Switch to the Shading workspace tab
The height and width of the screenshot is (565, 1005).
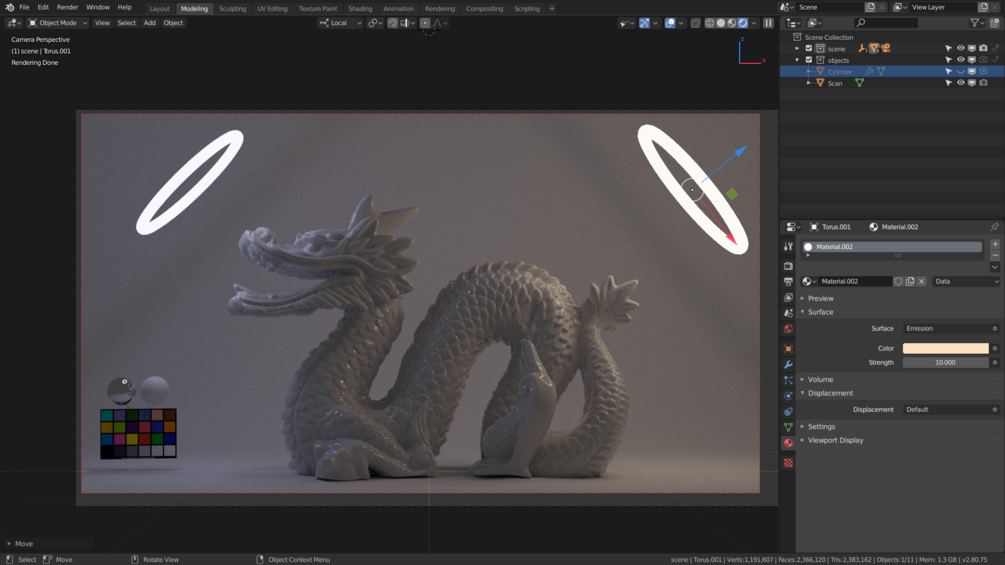[x=360, y=8]
